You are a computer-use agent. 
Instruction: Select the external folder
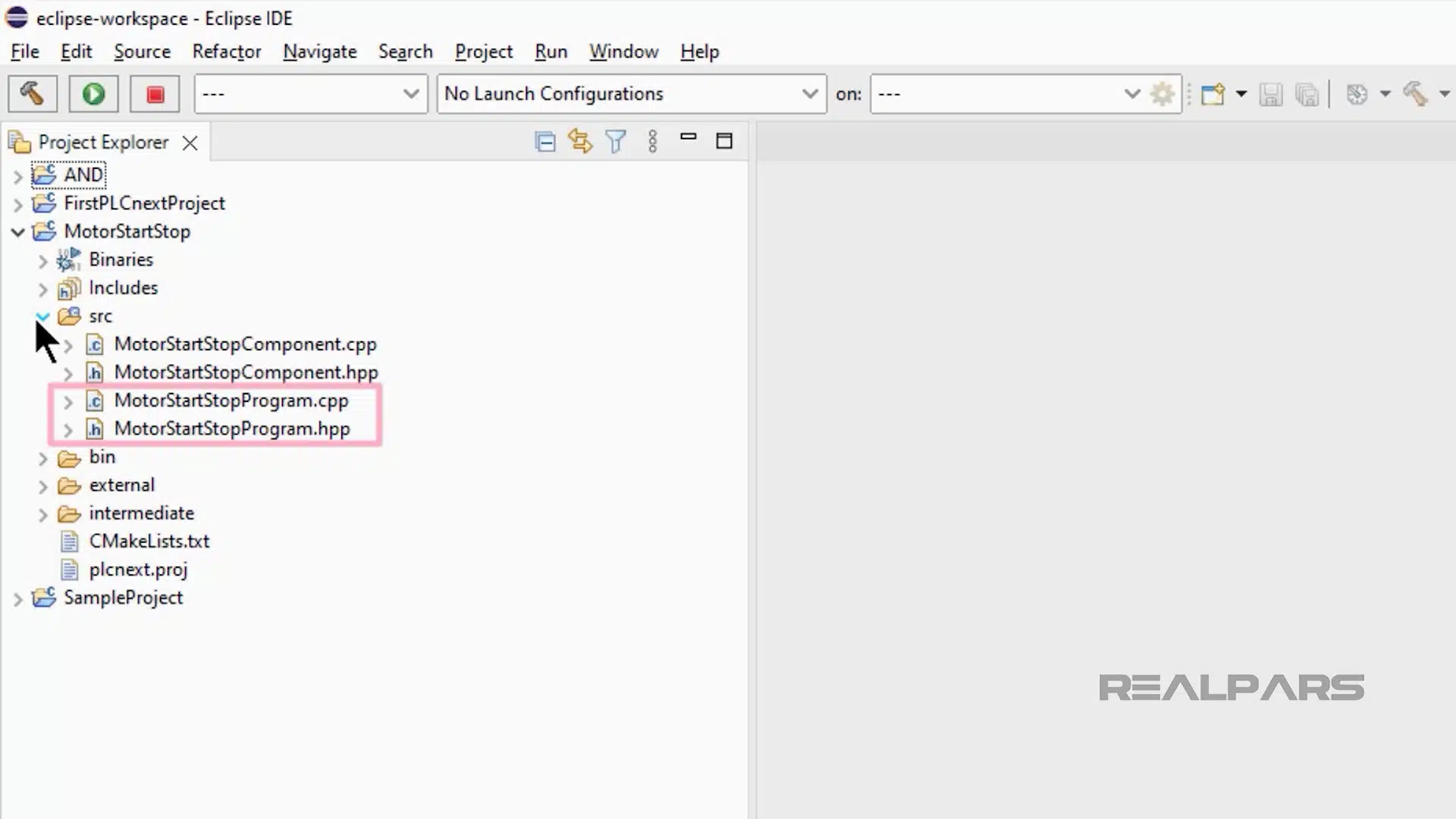(x=121, y=485)
